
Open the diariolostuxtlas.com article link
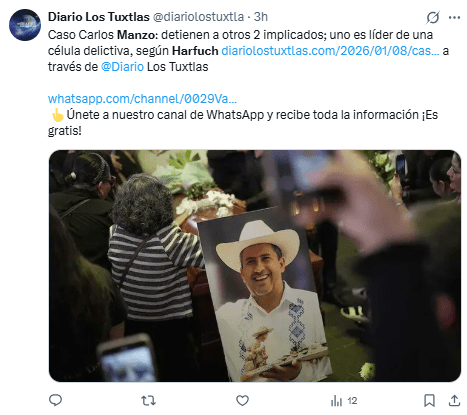[330, 51]
